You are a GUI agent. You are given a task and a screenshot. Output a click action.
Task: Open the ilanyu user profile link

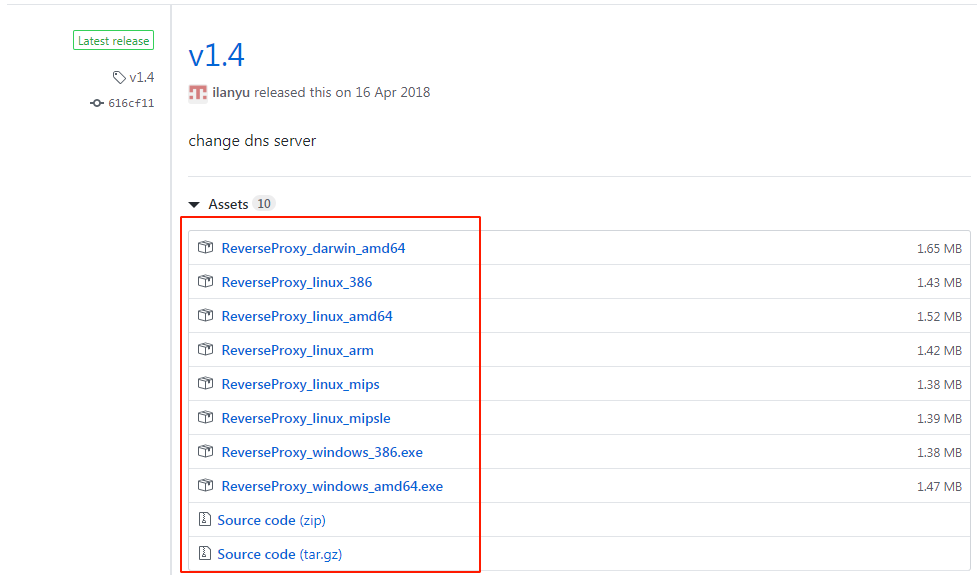[x=231, y=92]
